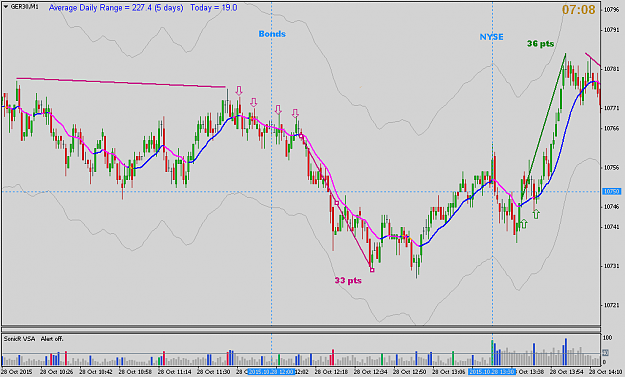Click the 28 Oct 12:34 time label
Viewport: 625px width, 377px height.
tap(370, 372)
